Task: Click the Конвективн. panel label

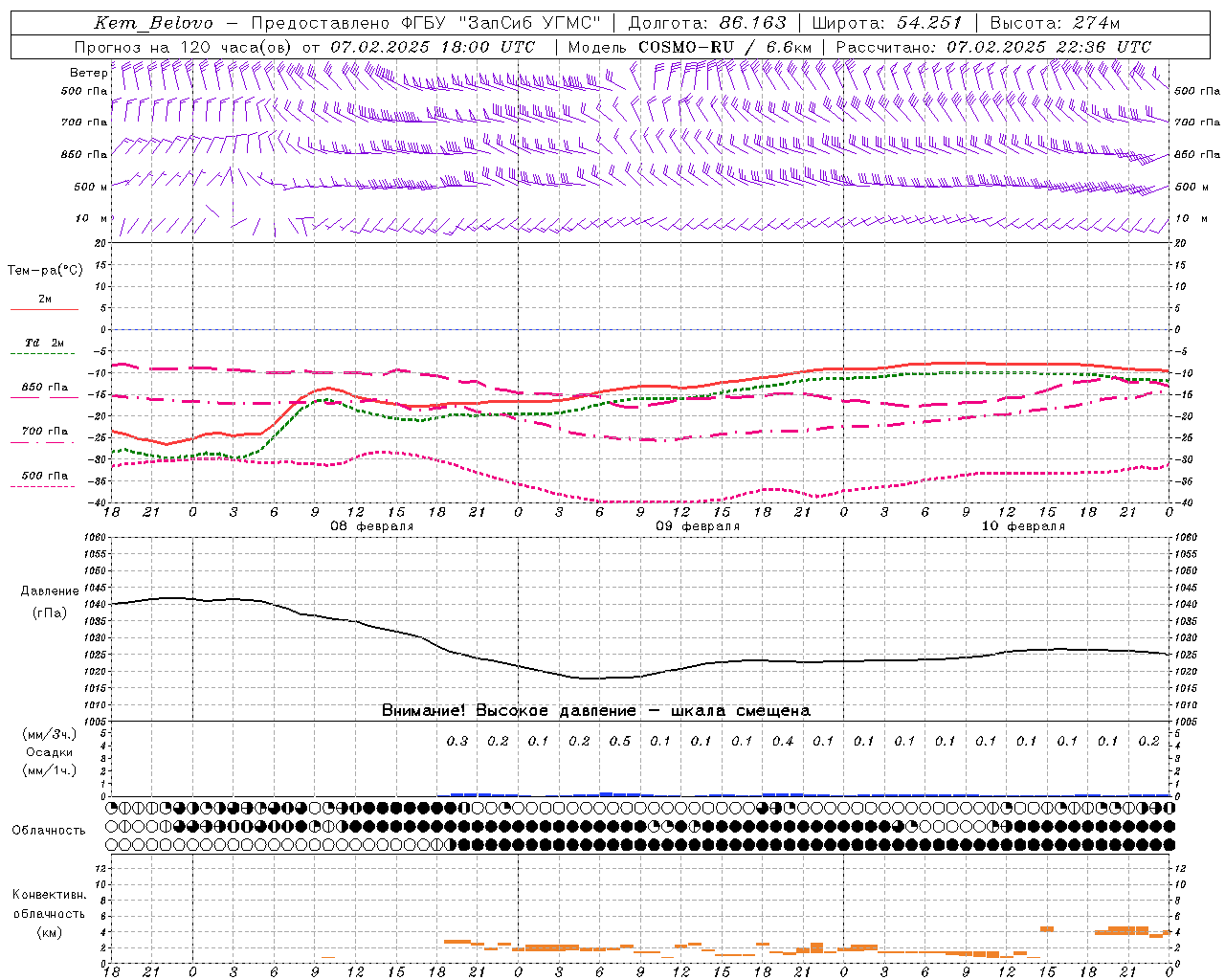Action: (50, 895)
